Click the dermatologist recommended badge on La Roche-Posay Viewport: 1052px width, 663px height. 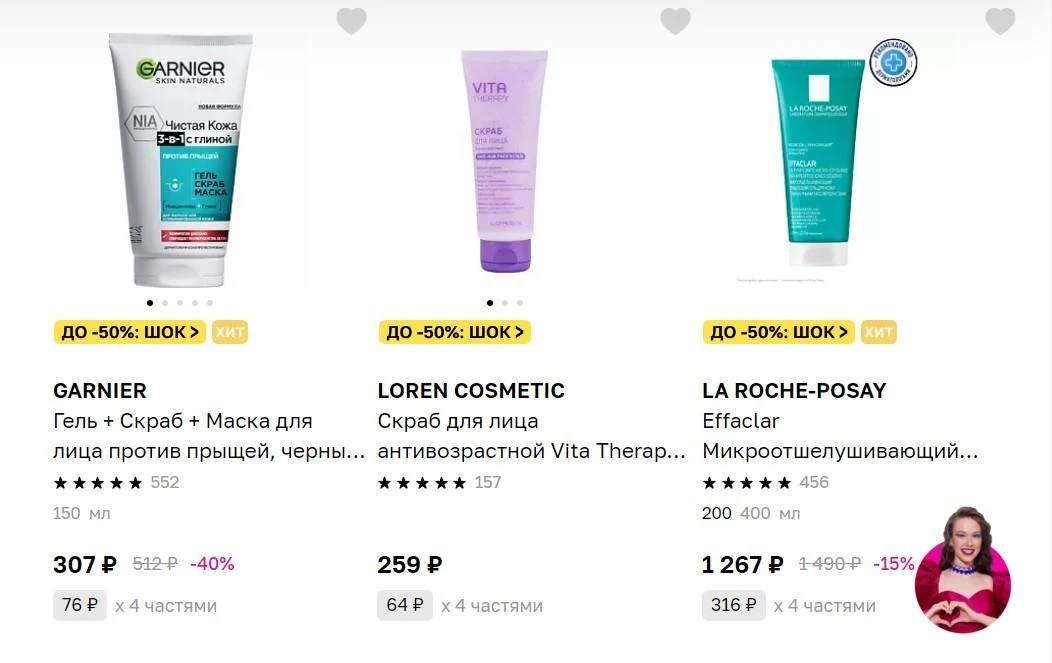pos(893,62)
